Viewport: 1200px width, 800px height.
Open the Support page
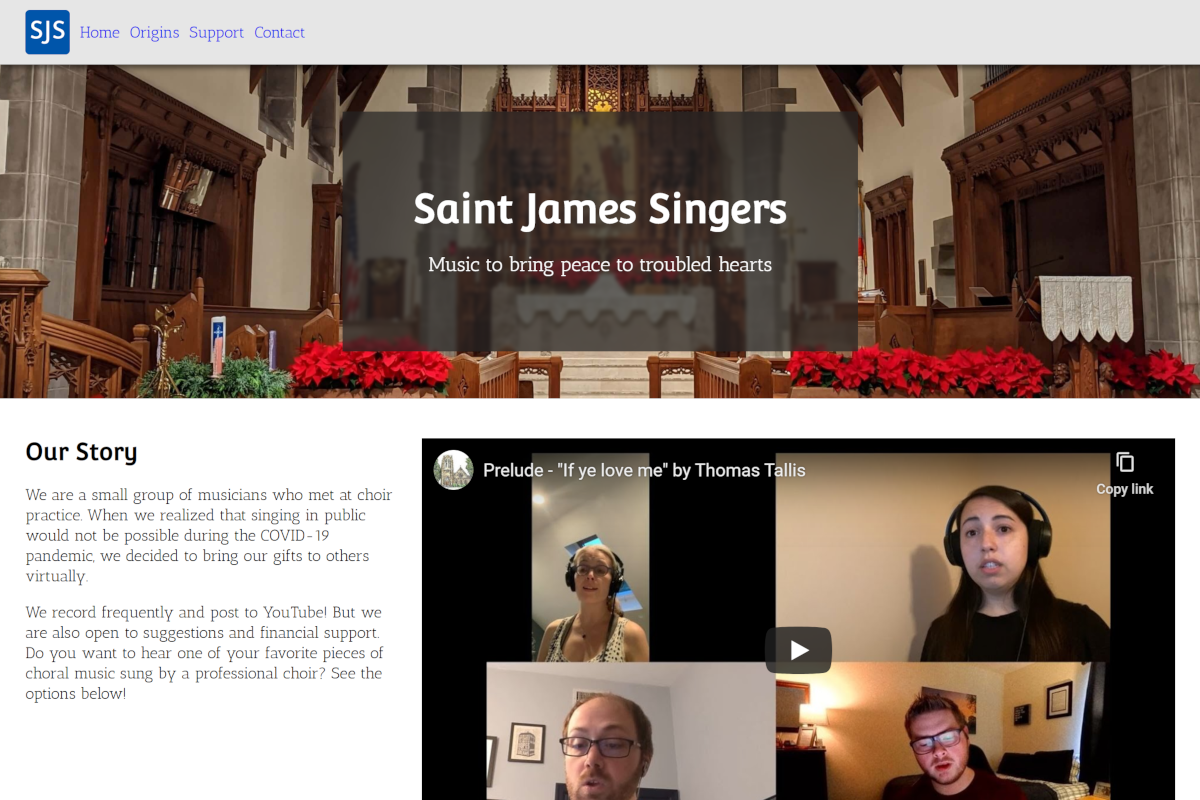[216, 32]
